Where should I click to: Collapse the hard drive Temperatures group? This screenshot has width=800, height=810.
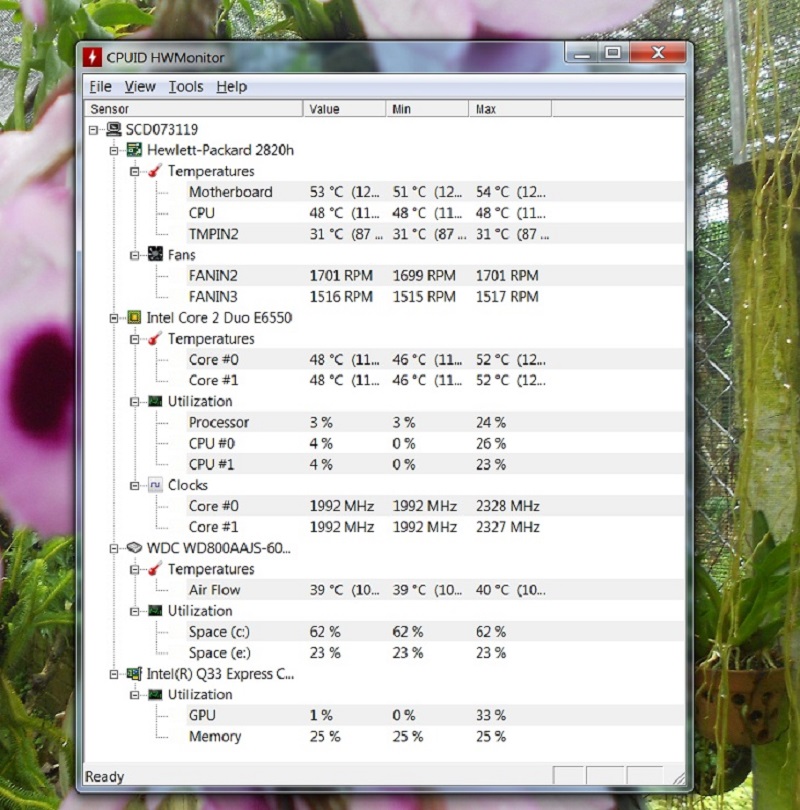[x=135, y=570]
